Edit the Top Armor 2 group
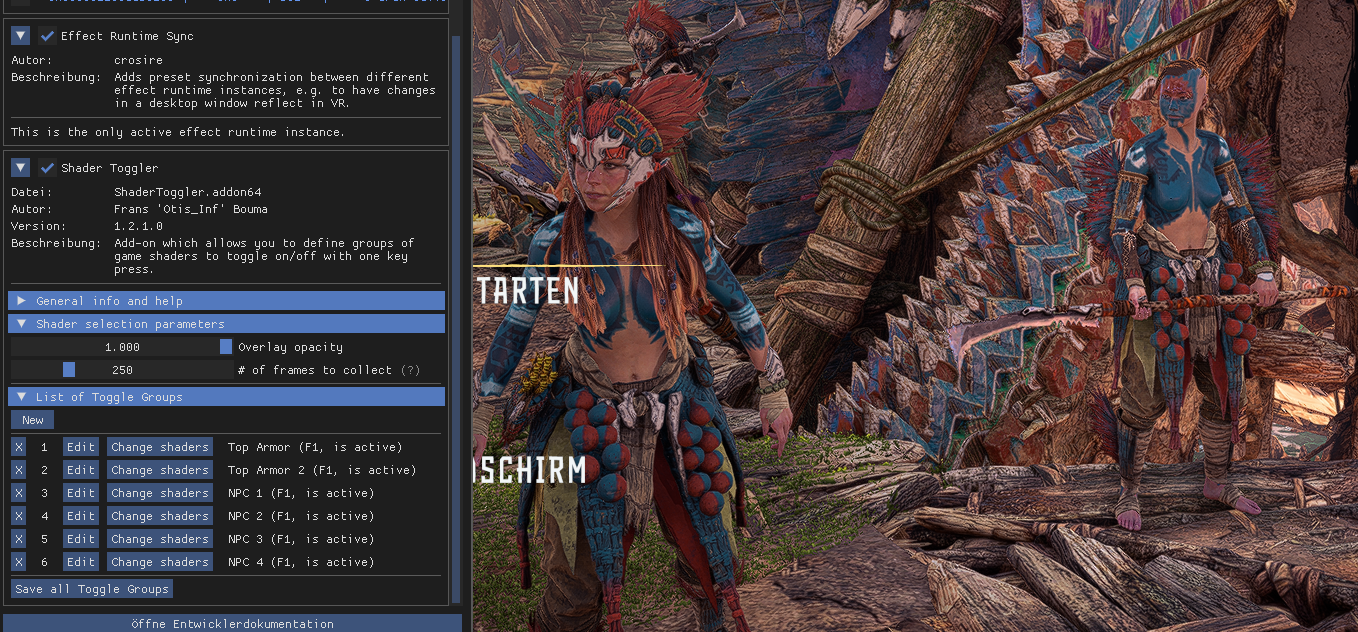This screenshot has height=632, width=1358. tap(81, 470)
